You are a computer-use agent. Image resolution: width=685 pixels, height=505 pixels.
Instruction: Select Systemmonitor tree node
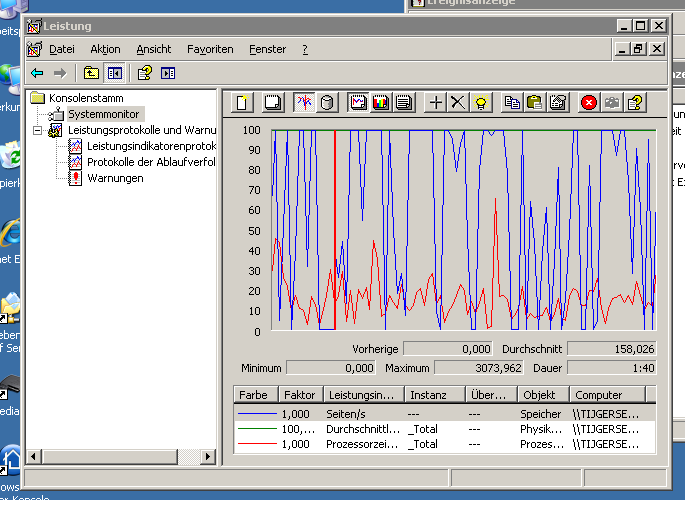pyautogui.click(x=104, y=114)
